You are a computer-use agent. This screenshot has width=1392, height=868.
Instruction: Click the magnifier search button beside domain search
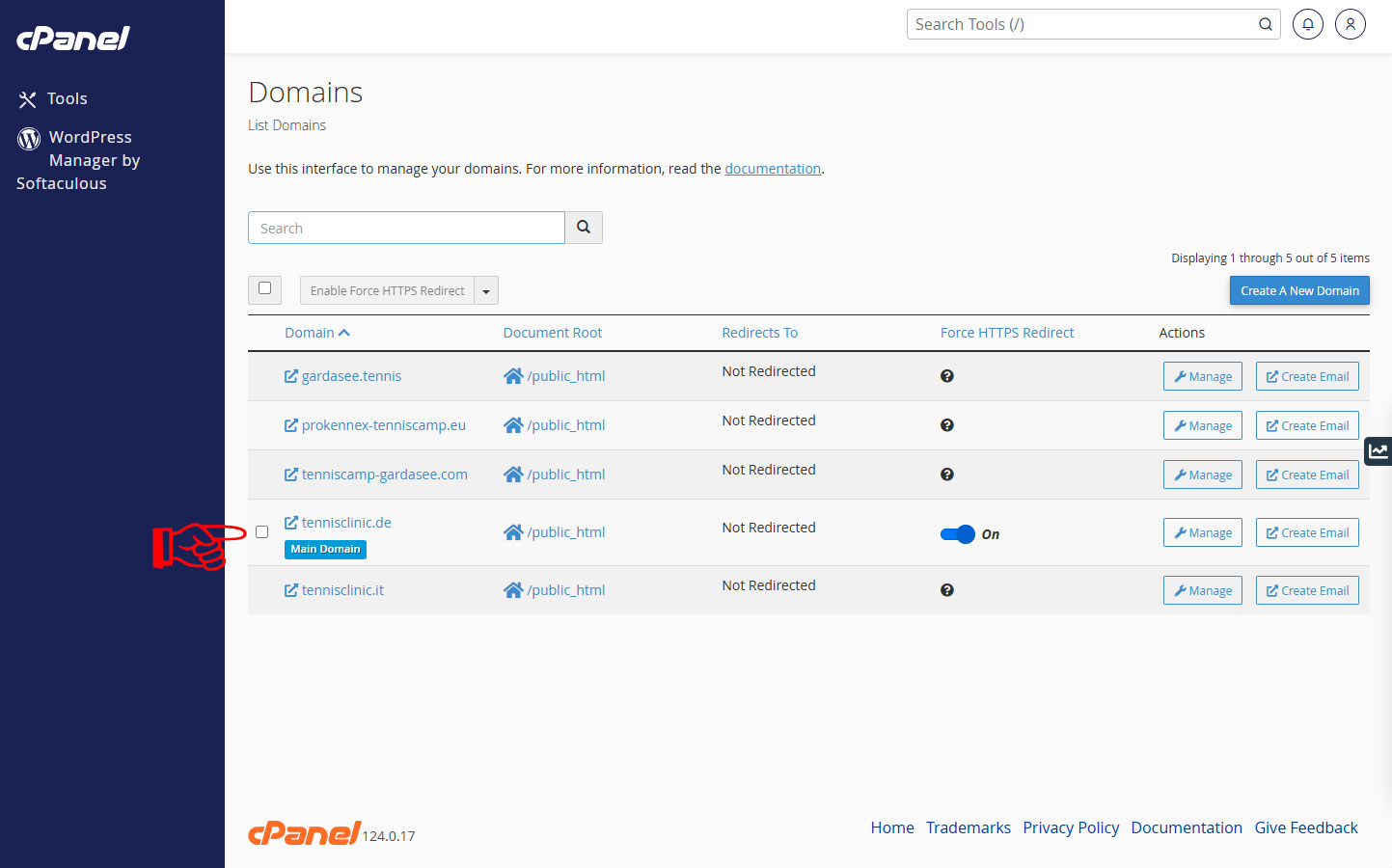[584, 228]
